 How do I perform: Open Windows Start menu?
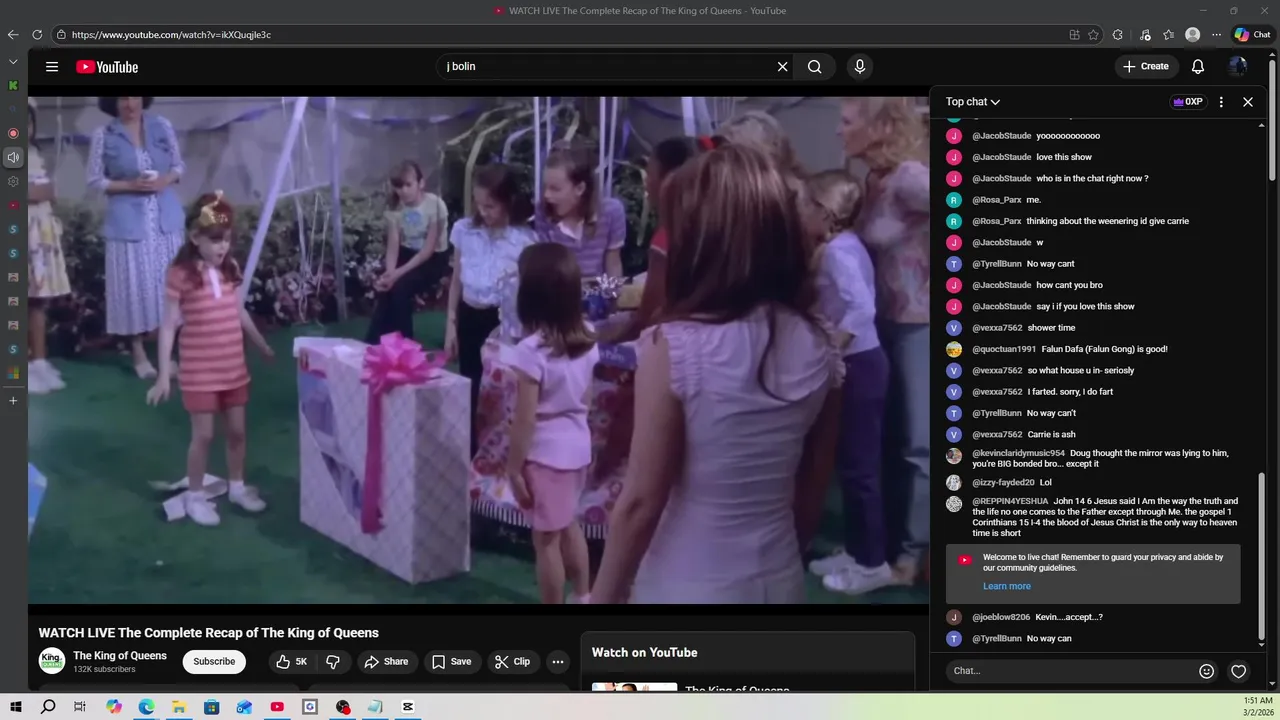16,707
